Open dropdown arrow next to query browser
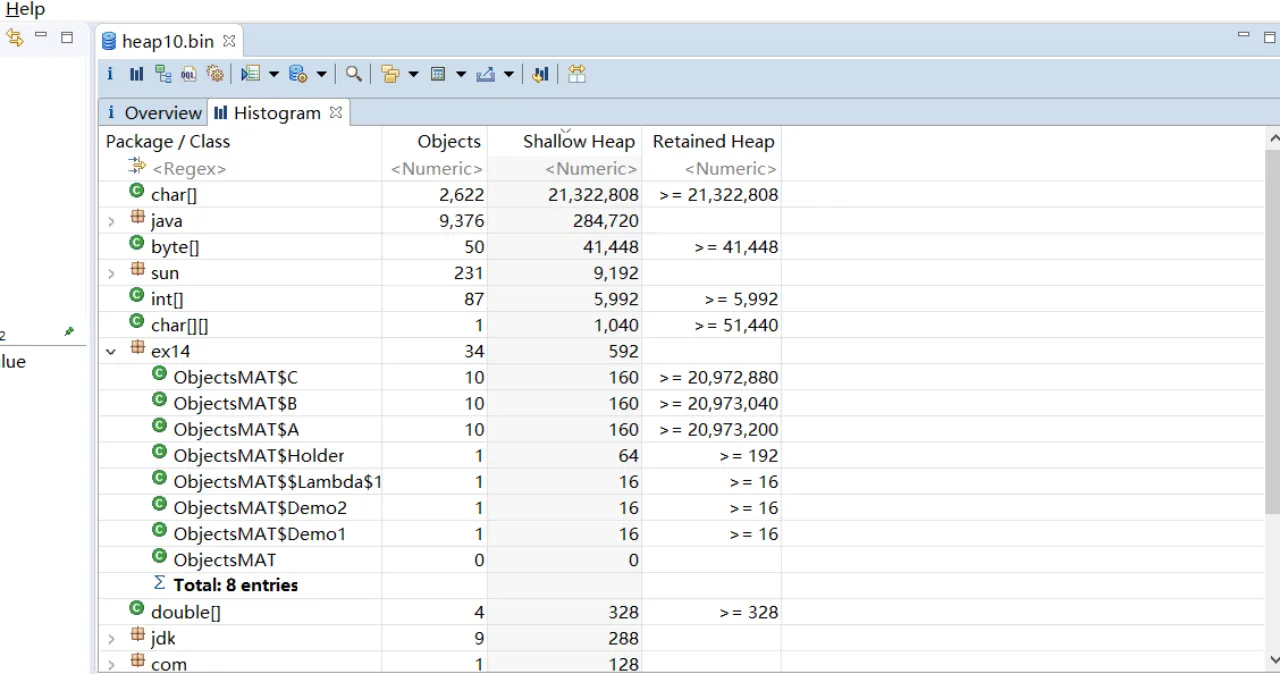The height and width of the screenshot is (674, 1280). tap(321, 74)
